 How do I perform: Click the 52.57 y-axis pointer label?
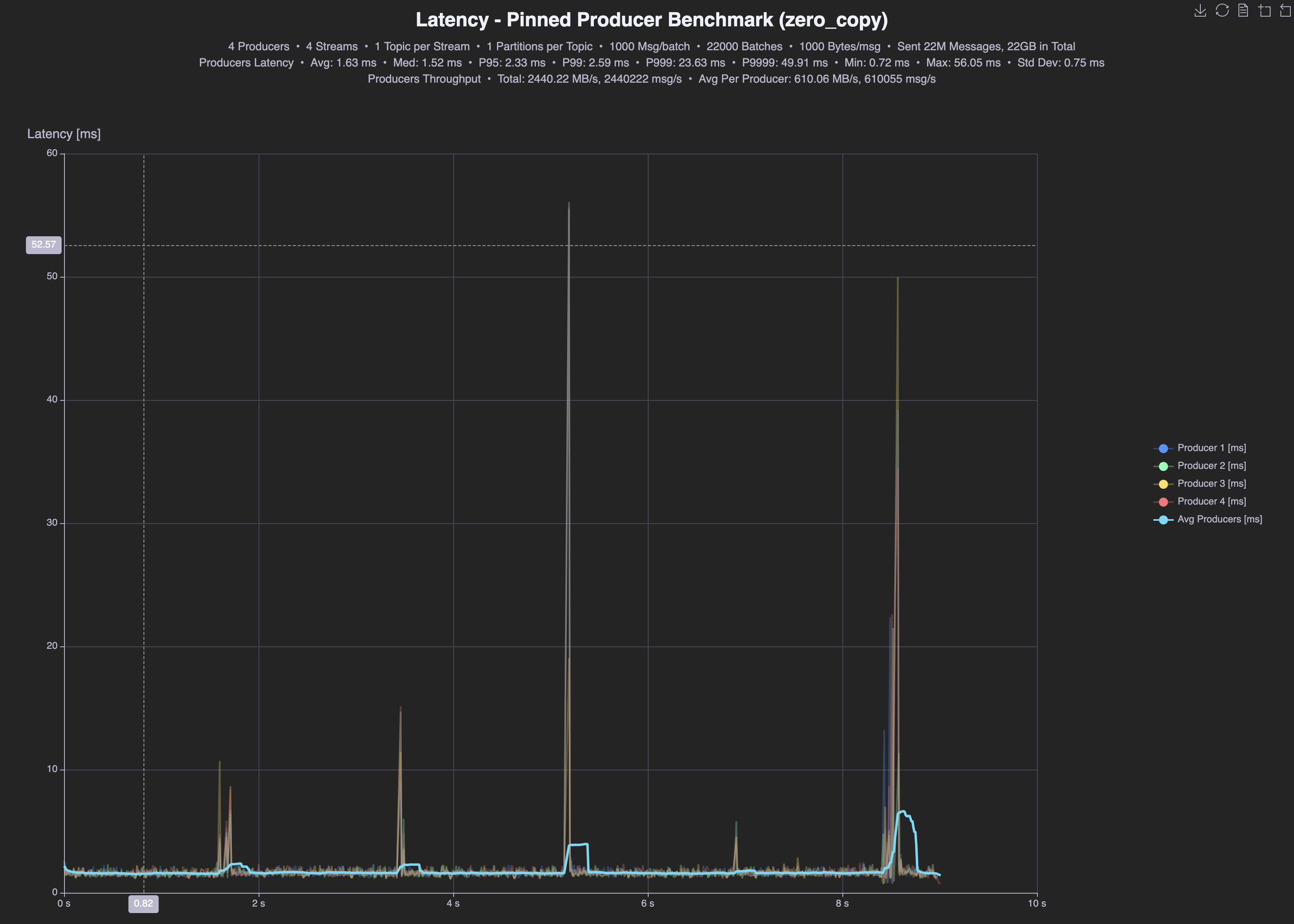[44, 245]
